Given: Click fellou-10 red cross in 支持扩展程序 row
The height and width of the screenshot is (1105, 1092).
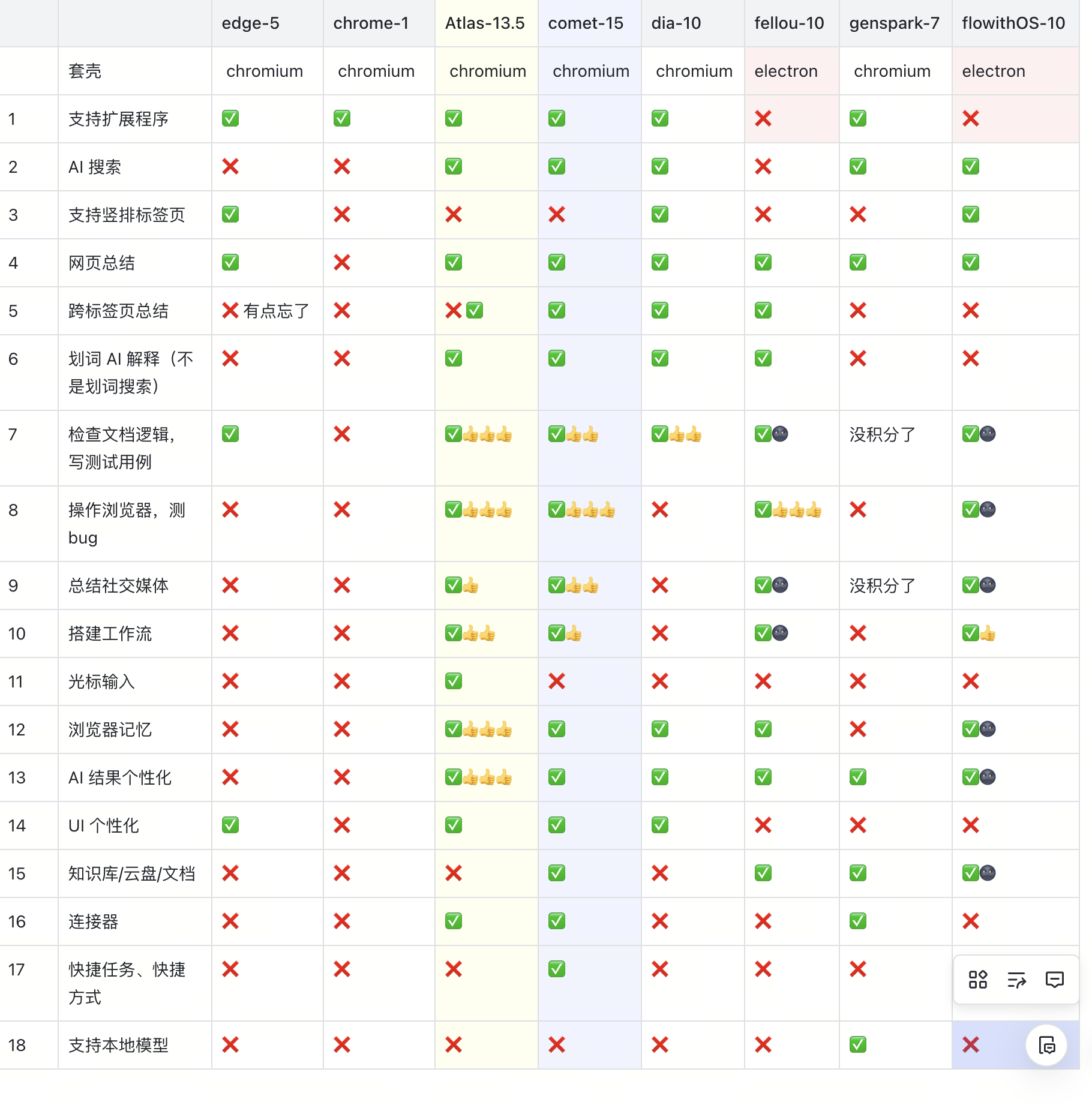Looking at the screenshot, I should tap(763, 119).
